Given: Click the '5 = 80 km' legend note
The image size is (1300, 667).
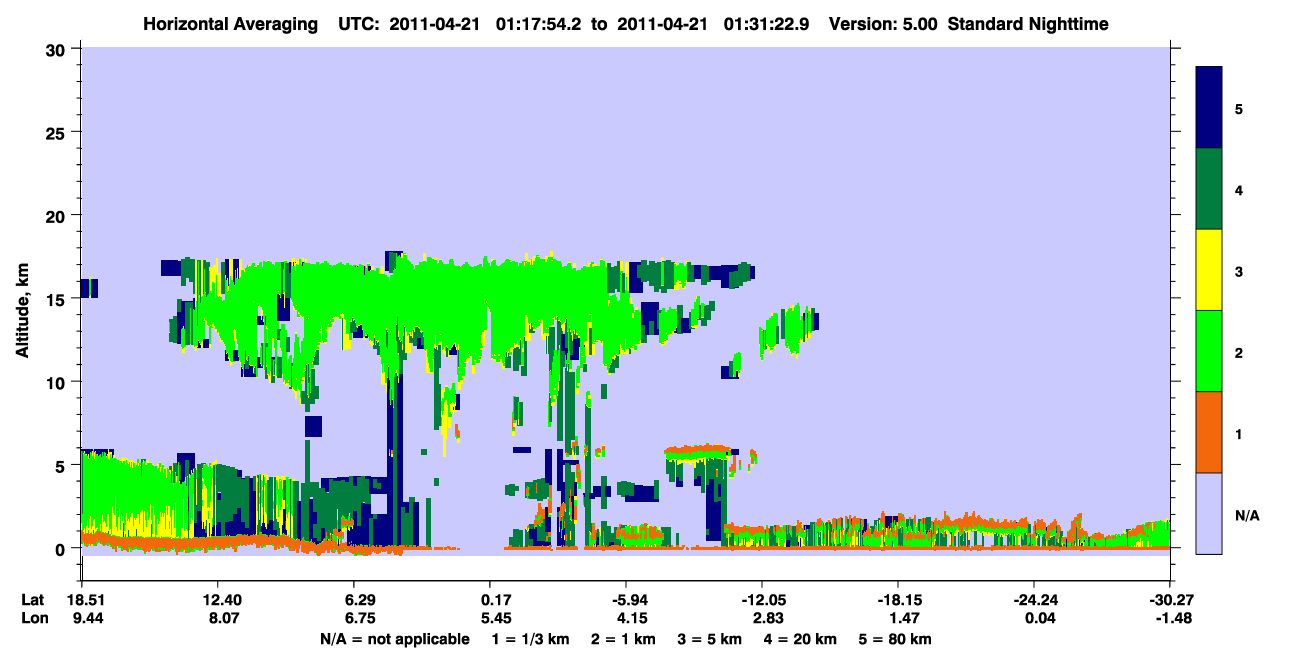Looking at the screenshot, I should [895, 639].
